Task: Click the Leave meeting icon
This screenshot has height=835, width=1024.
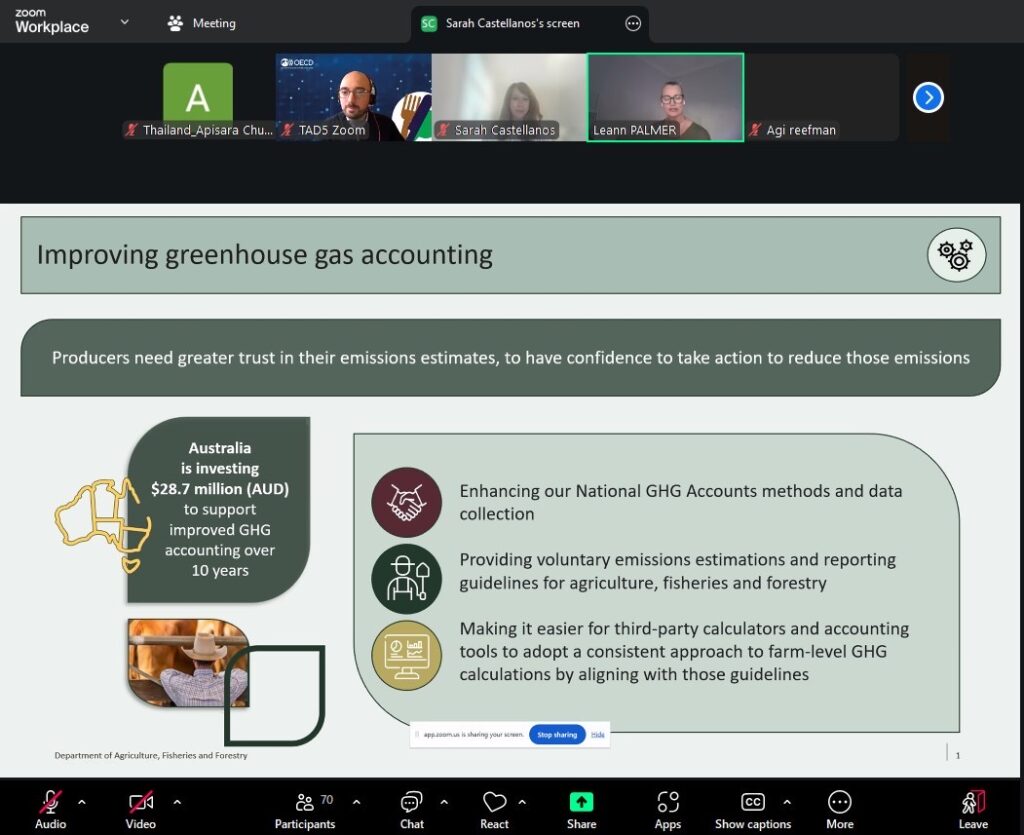Action: click(973, 803)
